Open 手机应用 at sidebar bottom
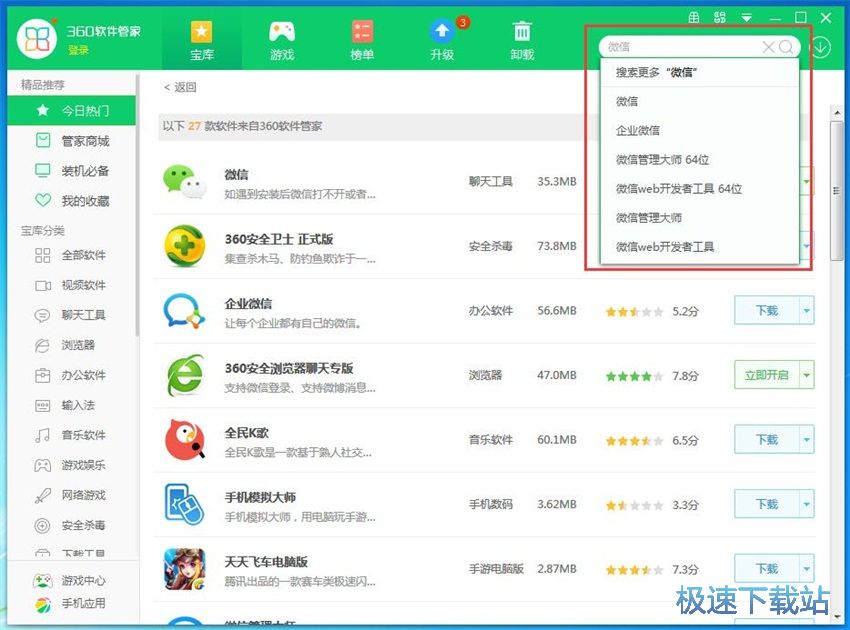 coord(72,603)
